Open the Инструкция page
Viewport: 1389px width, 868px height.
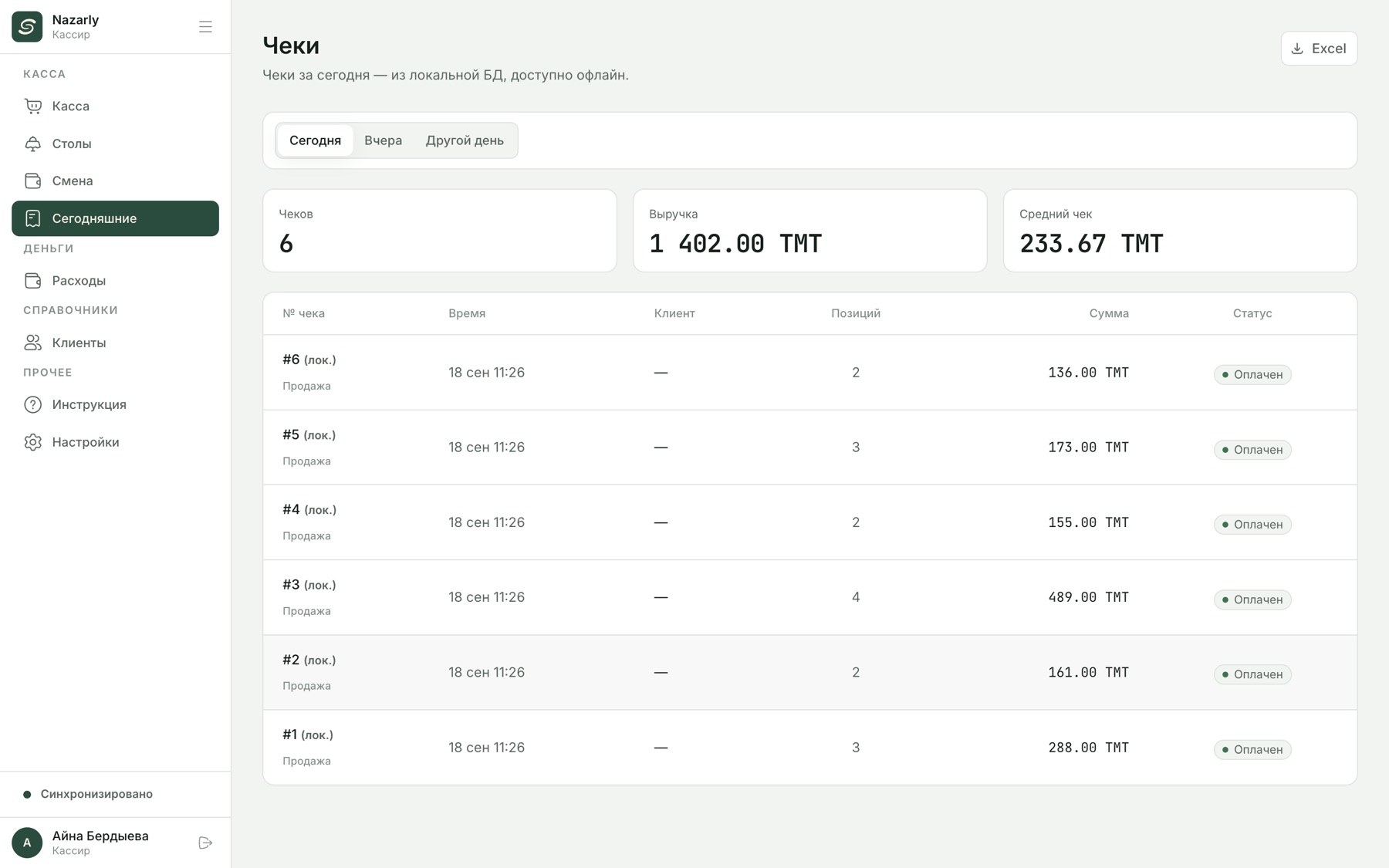115,404
